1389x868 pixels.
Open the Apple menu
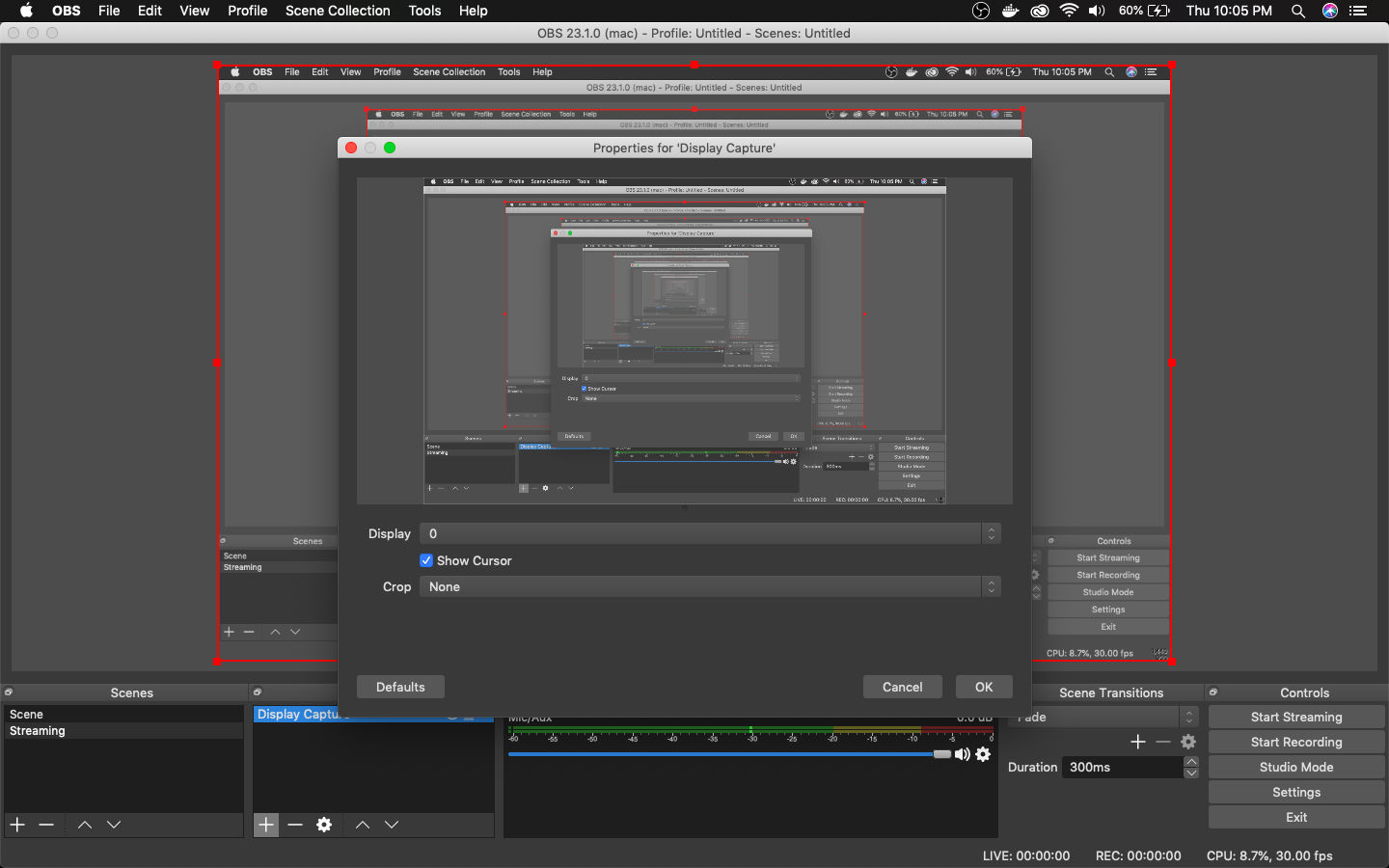pyautogui.click(x=27, y=11)
